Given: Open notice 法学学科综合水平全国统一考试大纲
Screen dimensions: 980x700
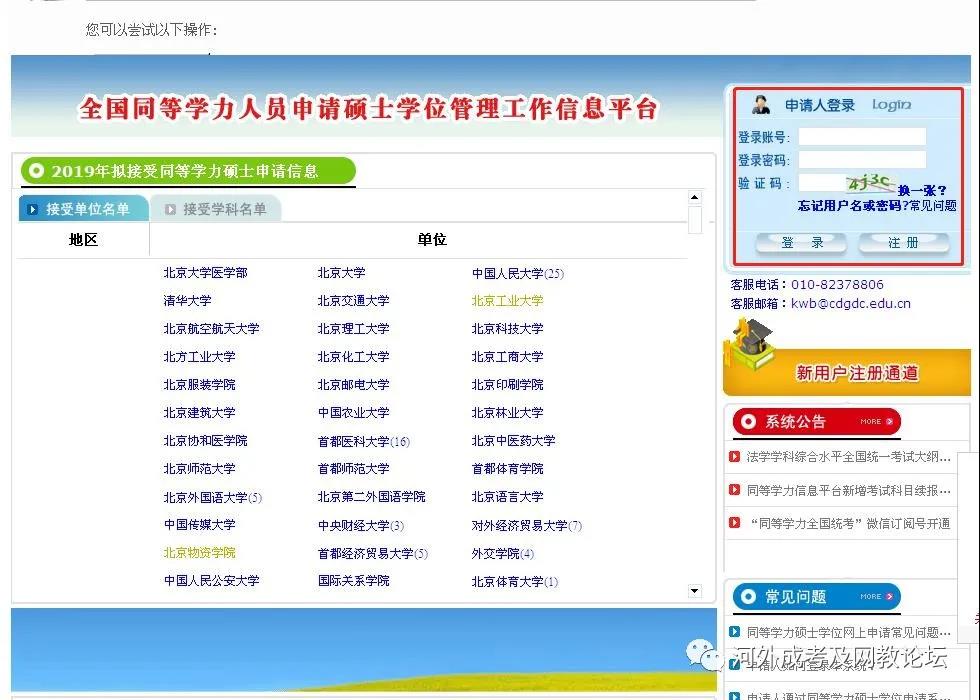Looking at the screenshot, I should [x=849, y=457].
